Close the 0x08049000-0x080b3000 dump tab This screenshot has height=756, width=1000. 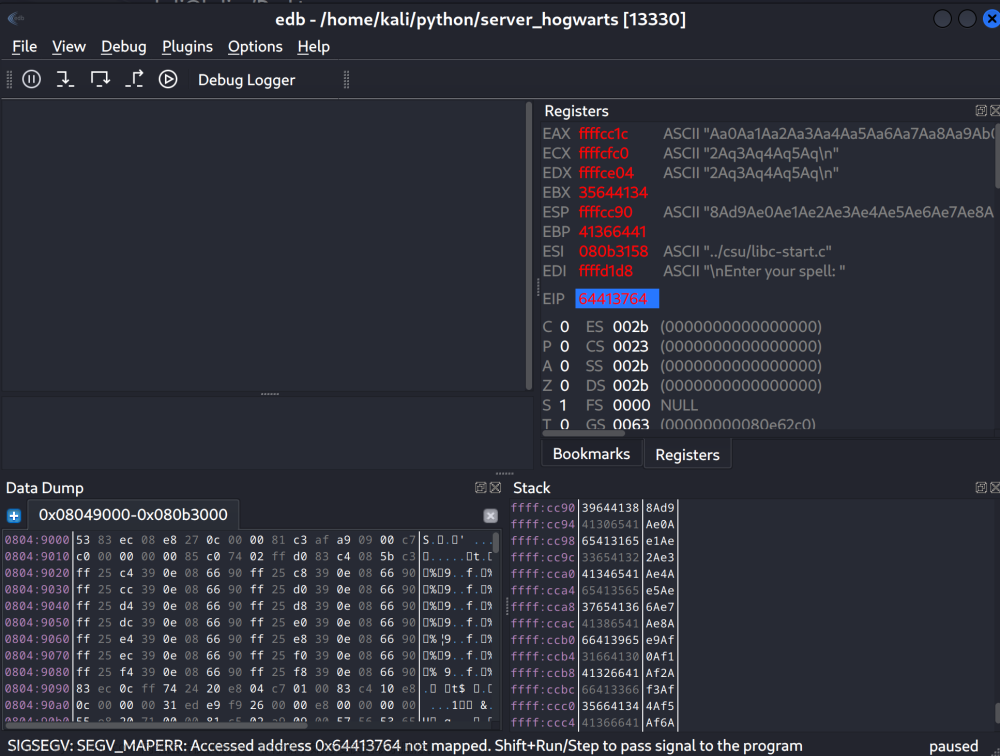[x=490, y=515]
